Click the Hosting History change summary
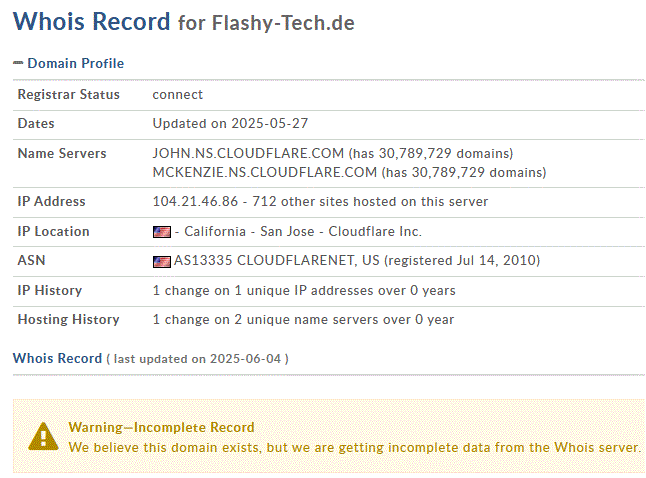 [x=303, y=320]
